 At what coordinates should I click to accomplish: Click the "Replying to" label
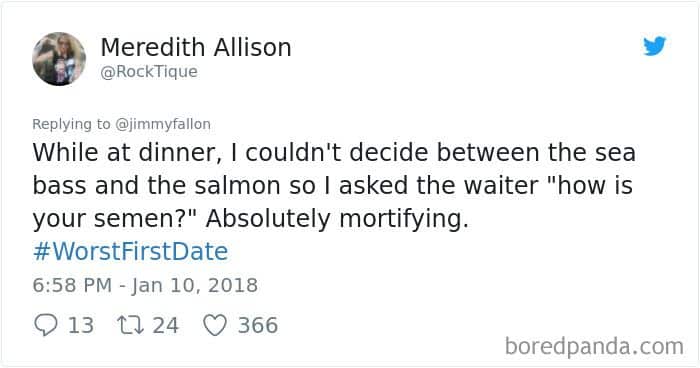71,124
